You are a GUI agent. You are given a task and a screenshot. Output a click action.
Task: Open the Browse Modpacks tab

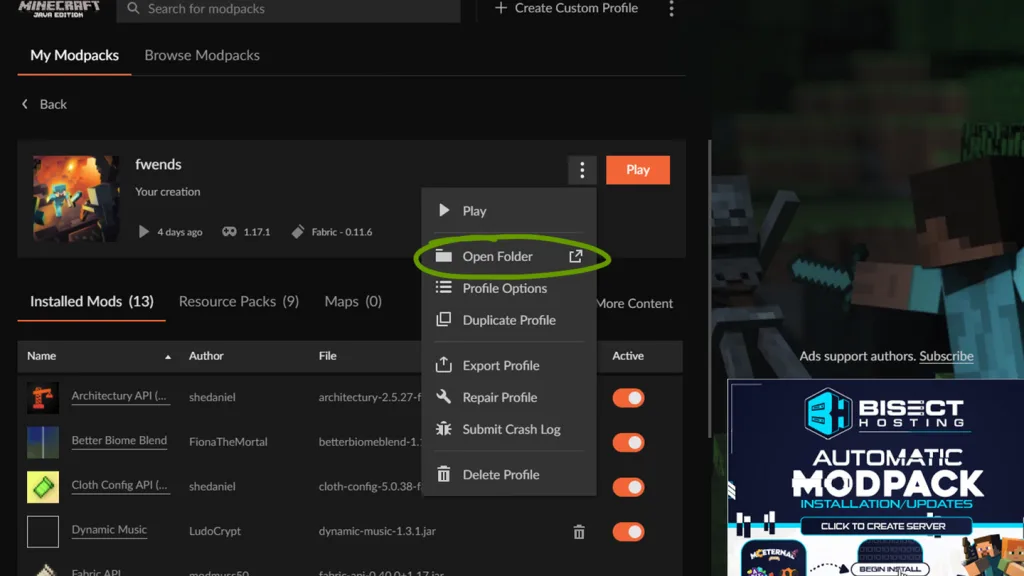(x=202, y=55)
